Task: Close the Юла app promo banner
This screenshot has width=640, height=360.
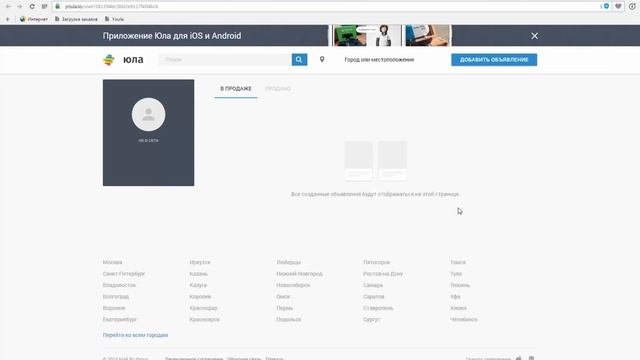Action: click(534, 36)
